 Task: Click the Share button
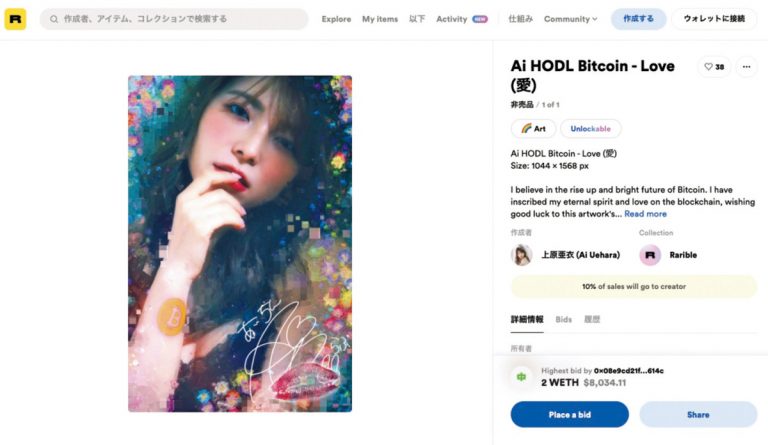pyautogui.click(x=698, y=414)
